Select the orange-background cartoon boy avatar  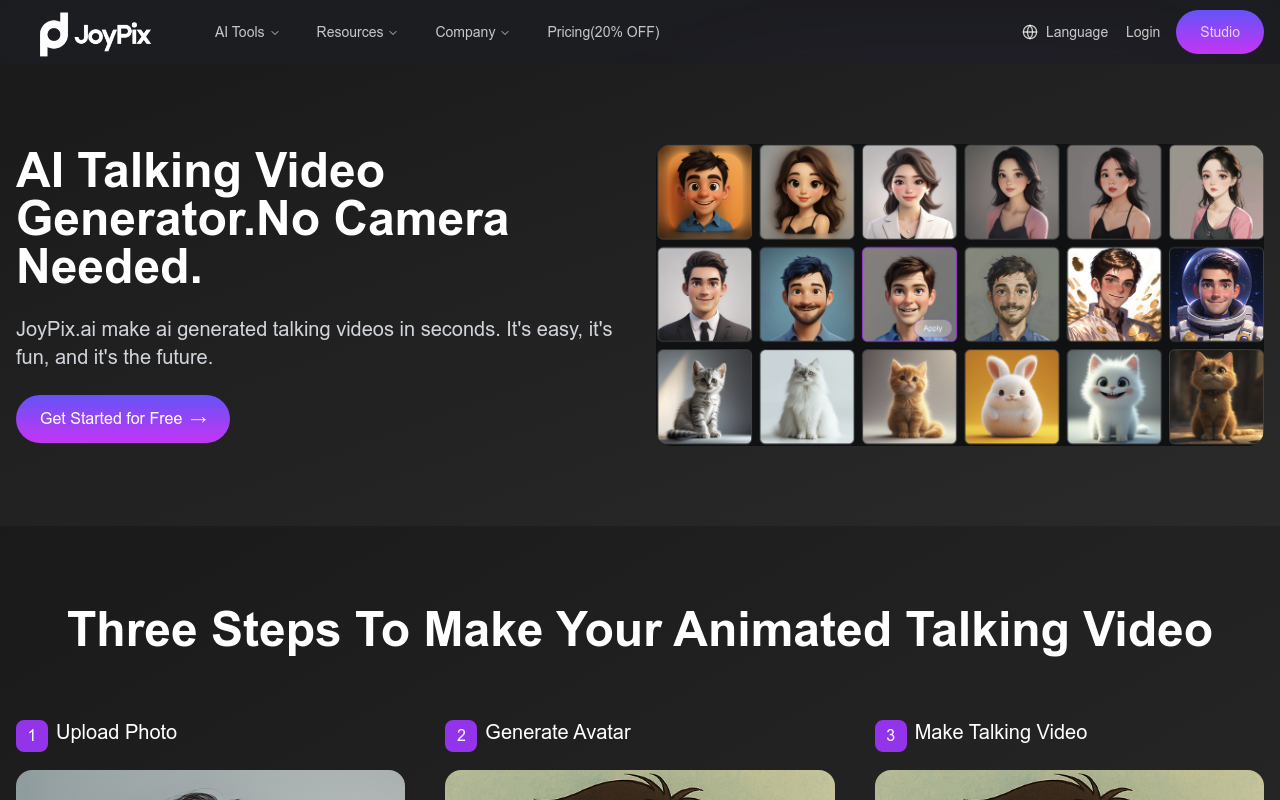(705, 193)
